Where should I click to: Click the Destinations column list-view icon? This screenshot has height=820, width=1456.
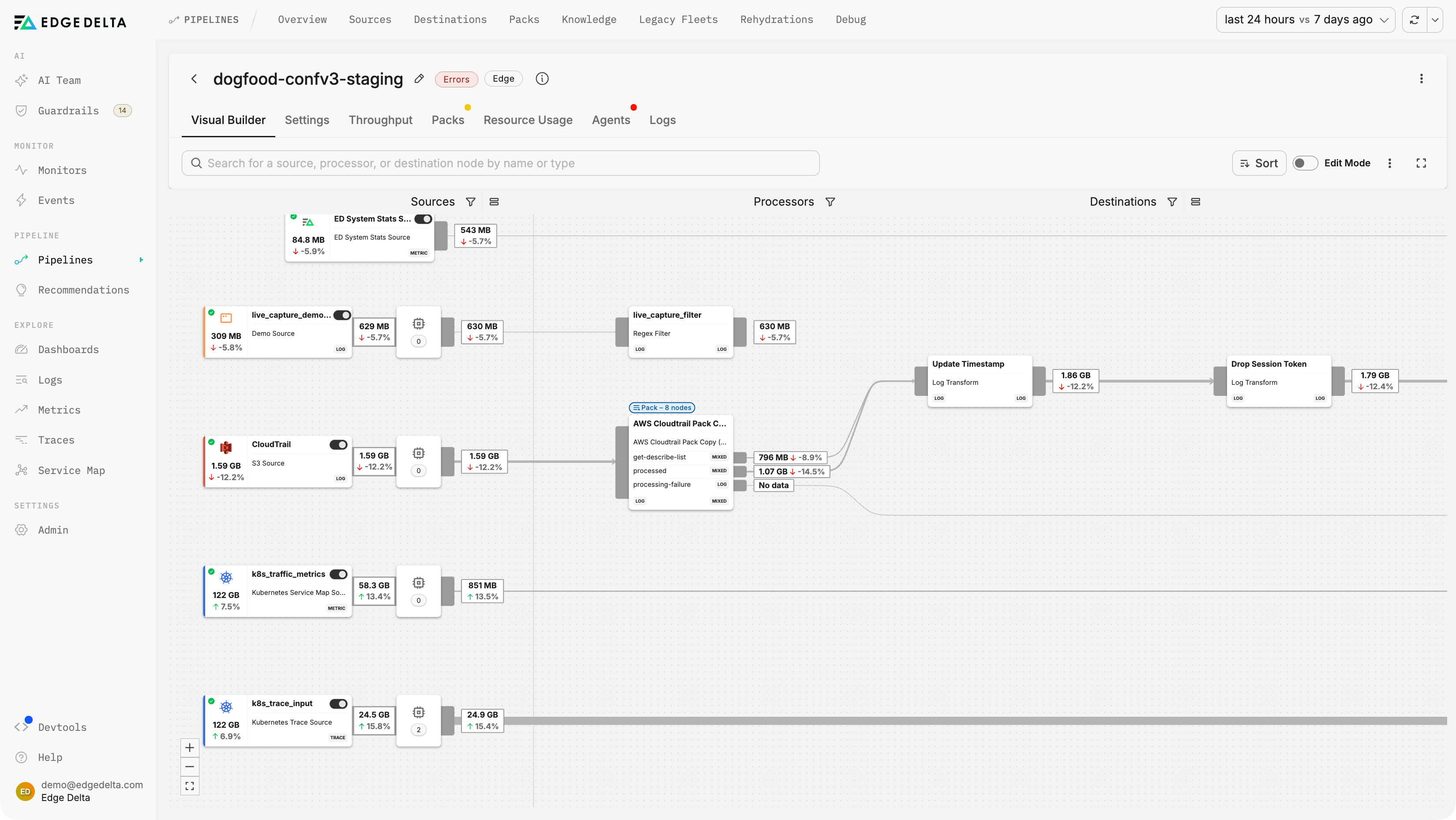[x=1195, y=202]
